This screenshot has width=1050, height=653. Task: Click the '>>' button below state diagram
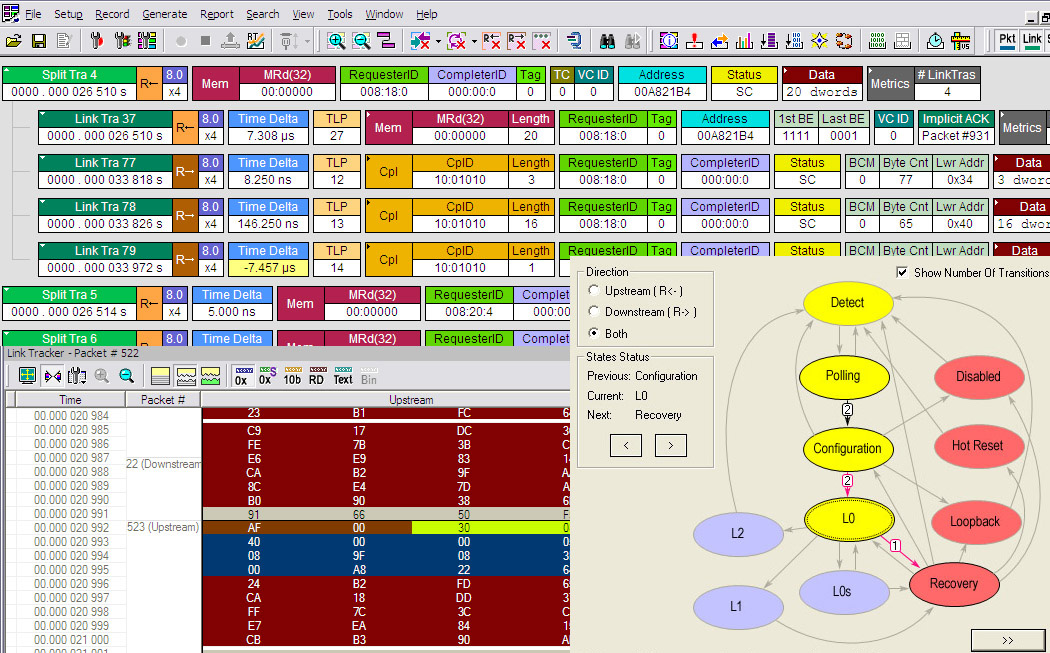point(1007,640)
